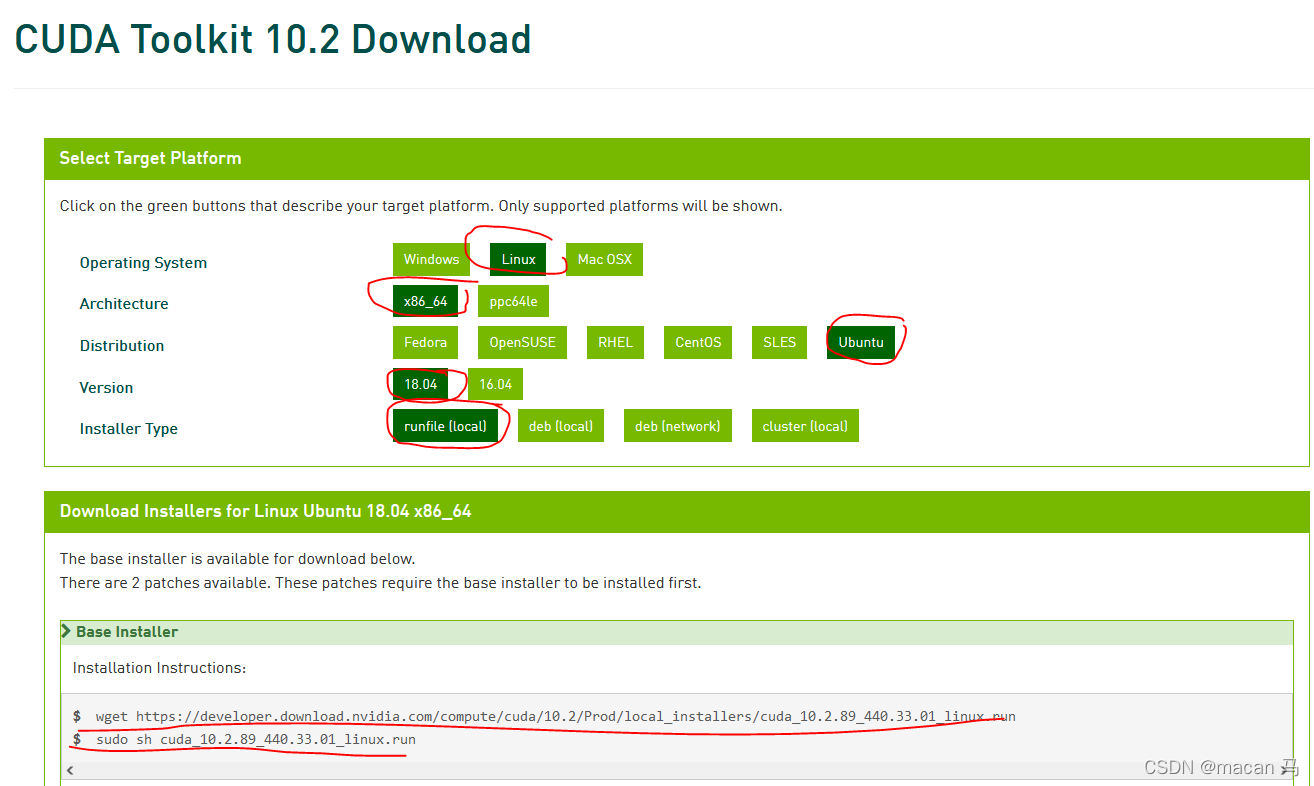Select the SLES distribution
1314x786 pixels.
(x=779, y=342)
